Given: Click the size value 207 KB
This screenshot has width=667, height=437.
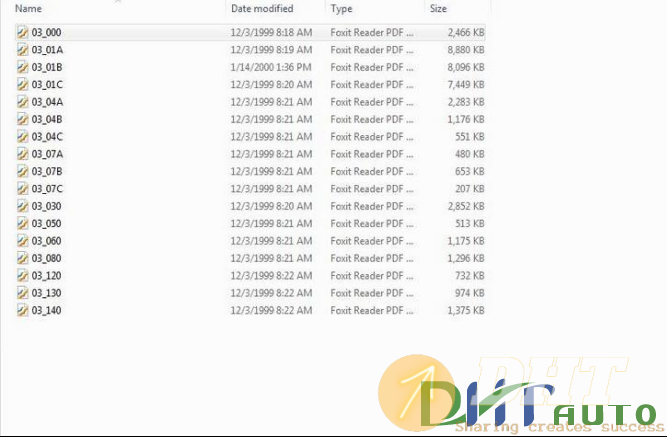Looking at the screenshot, I should [470, 189].
